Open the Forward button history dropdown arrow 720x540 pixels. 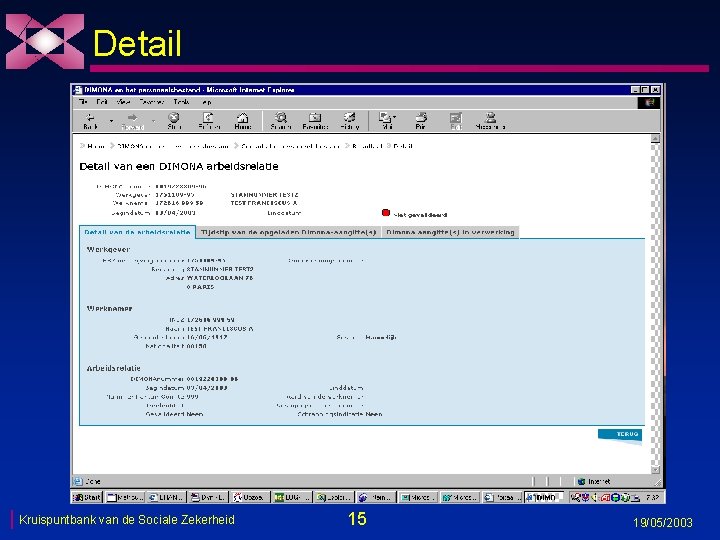[x=153, y=121]
